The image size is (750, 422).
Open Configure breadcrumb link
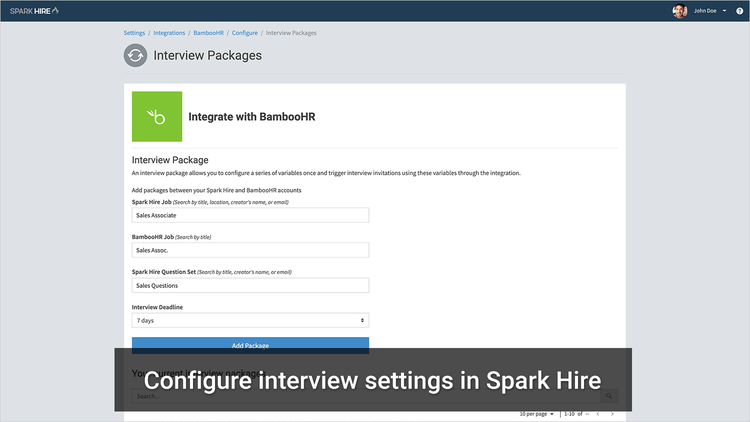pos(245,33)
